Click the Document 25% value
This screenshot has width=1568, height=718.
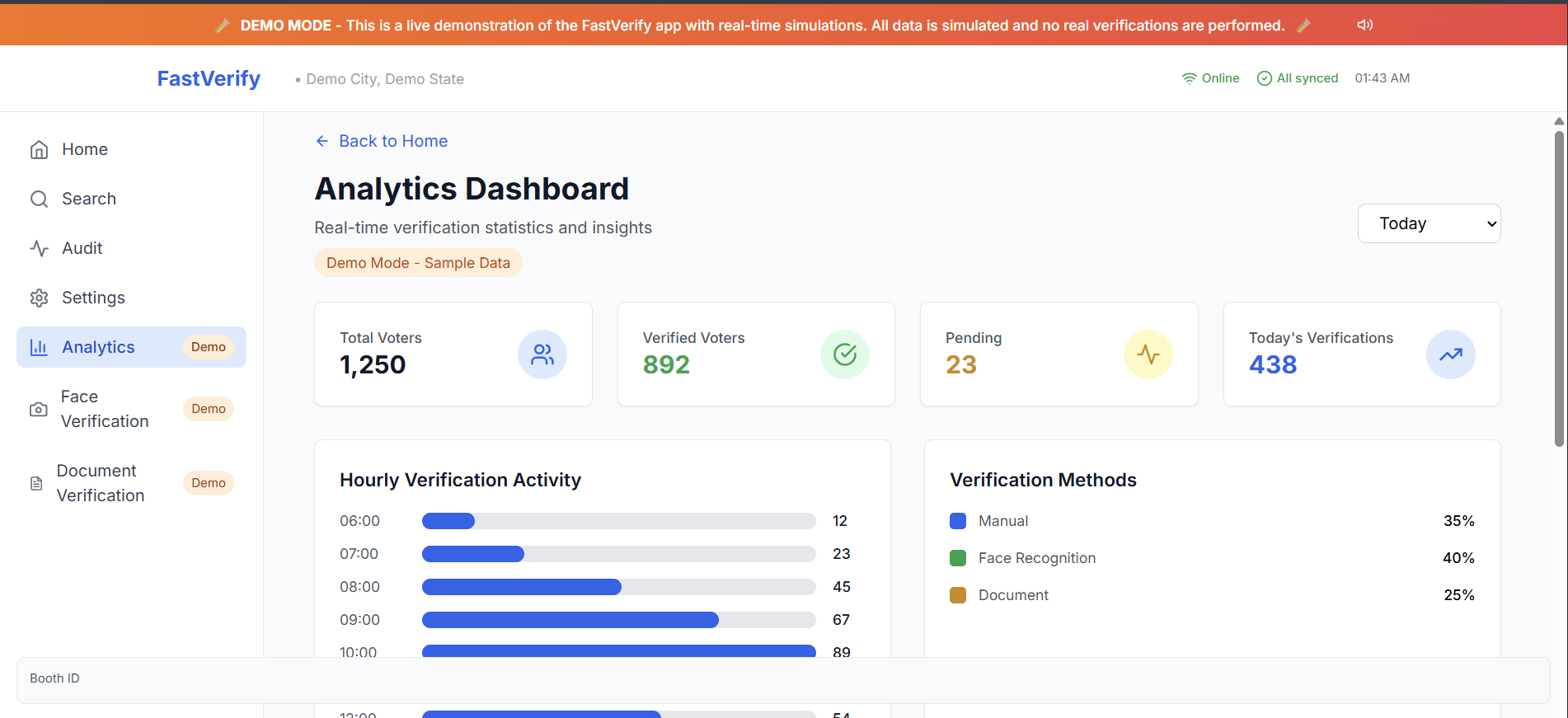coord(1458,595)
